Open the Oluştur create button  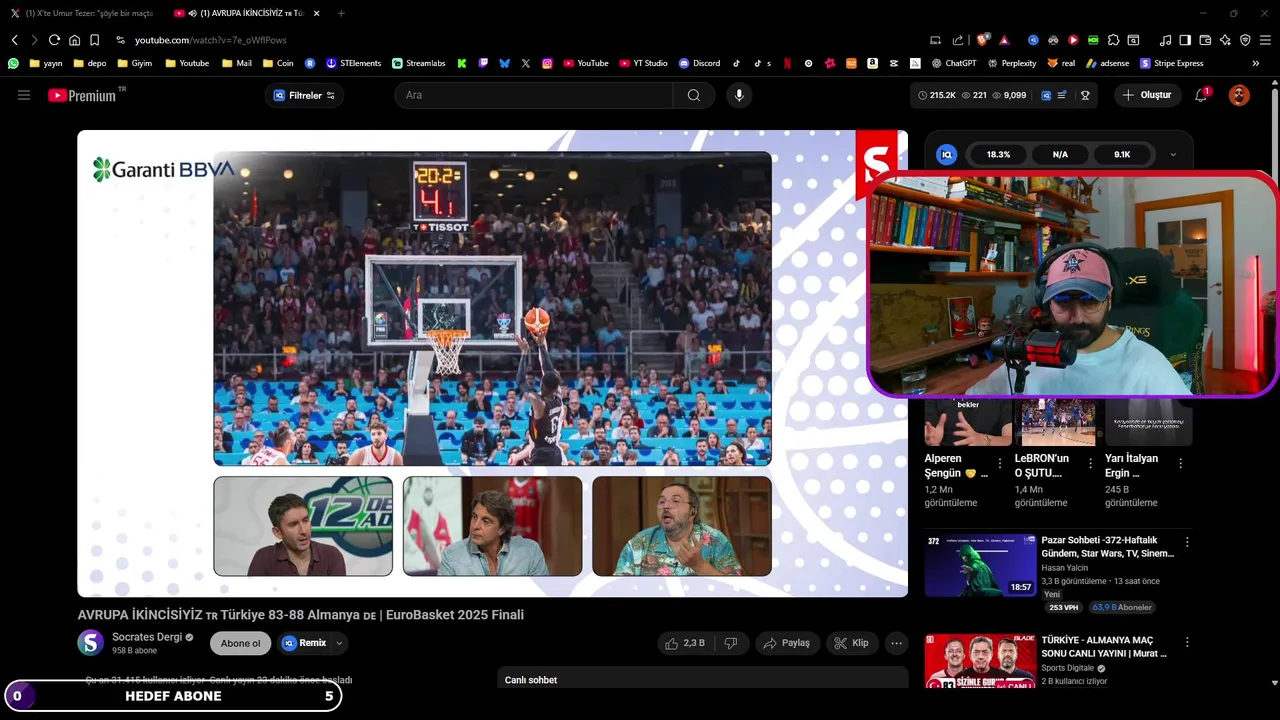pyautogui.click(x=1147, y=95)
